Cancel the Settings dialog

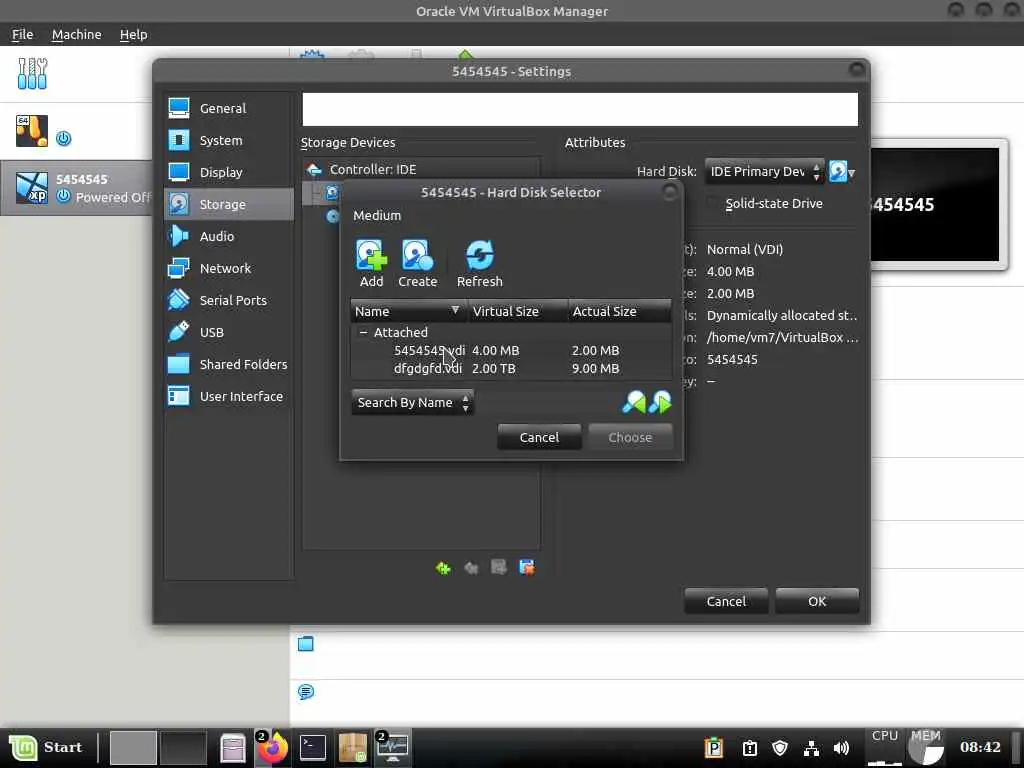[726, 601]
